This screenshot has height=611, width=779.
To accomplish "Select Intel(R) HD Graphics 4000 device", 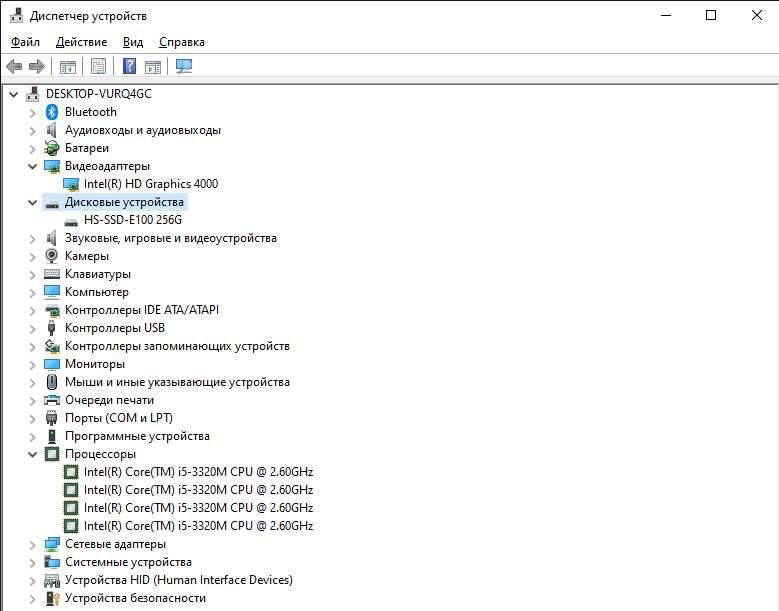I will [151, 184].
